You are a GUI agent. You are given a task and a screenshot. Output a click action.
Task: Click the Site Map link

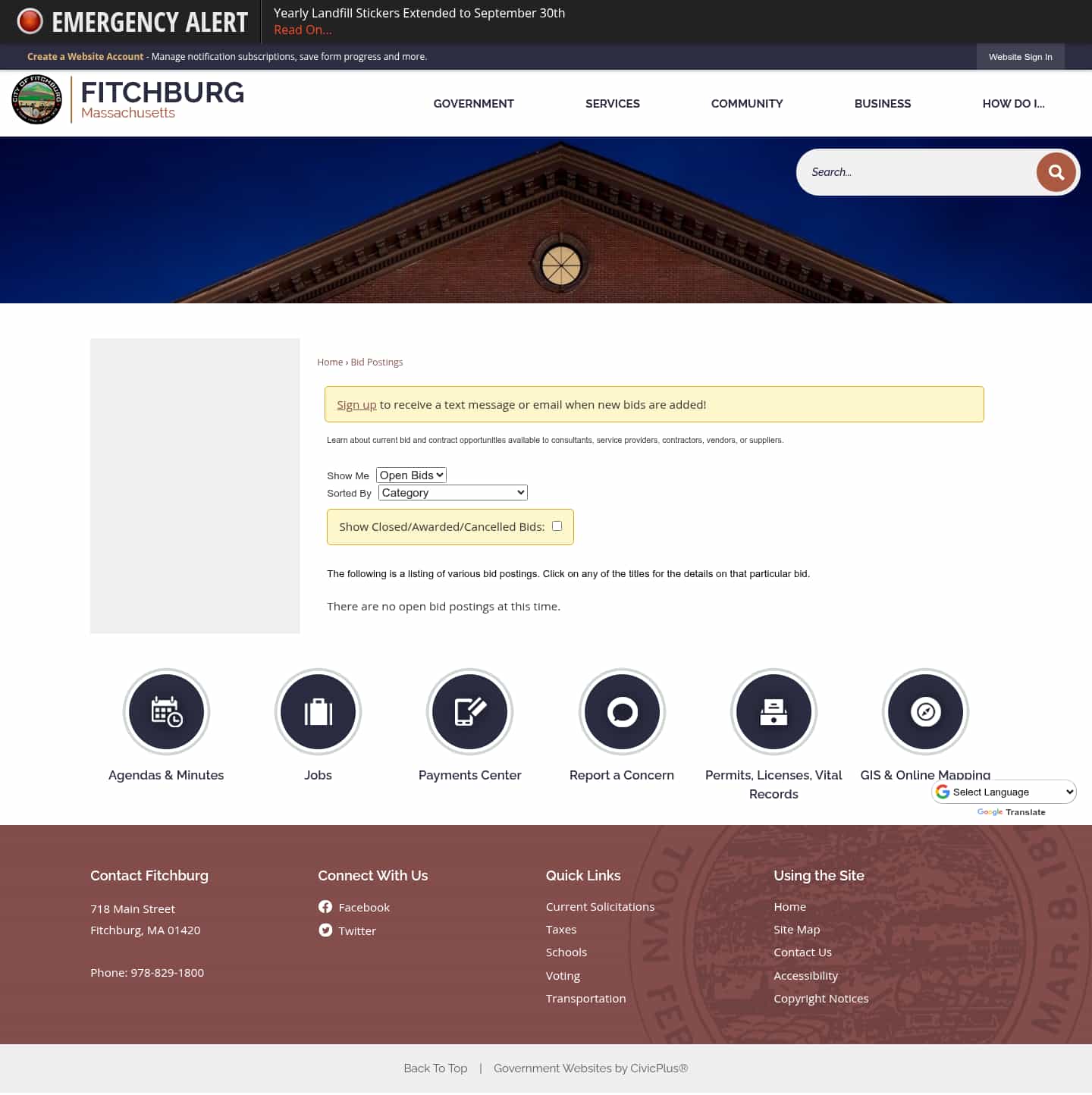796,930
